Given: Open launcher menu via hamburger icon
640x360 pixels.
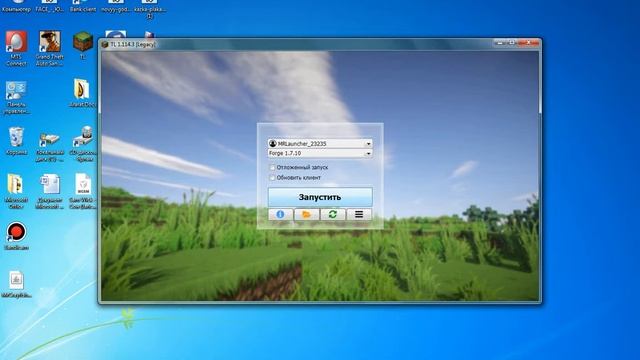Looking at the screenshot, I should click(359, 214).
